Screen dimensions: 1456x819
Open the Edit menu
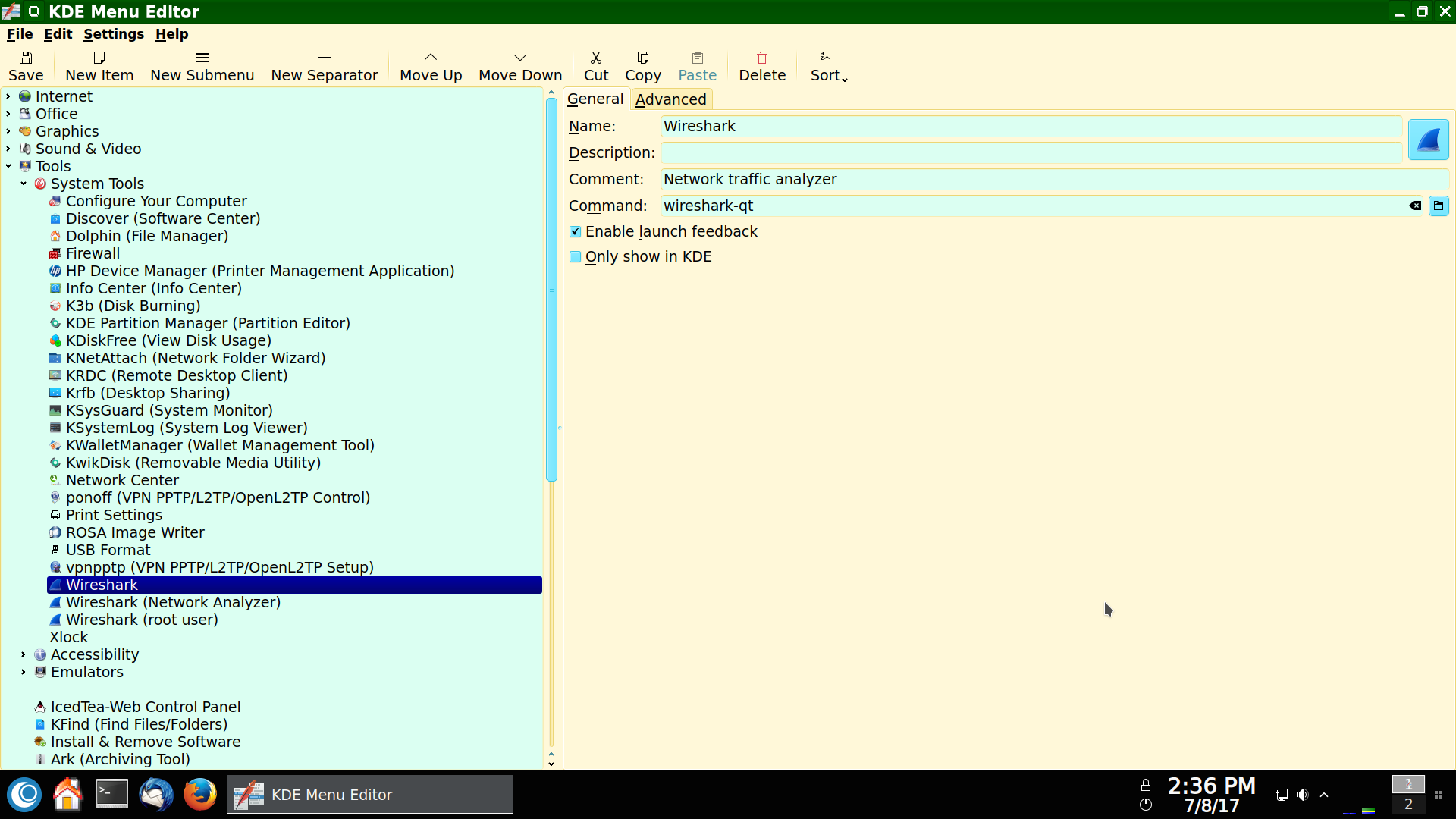click(58, 34)
